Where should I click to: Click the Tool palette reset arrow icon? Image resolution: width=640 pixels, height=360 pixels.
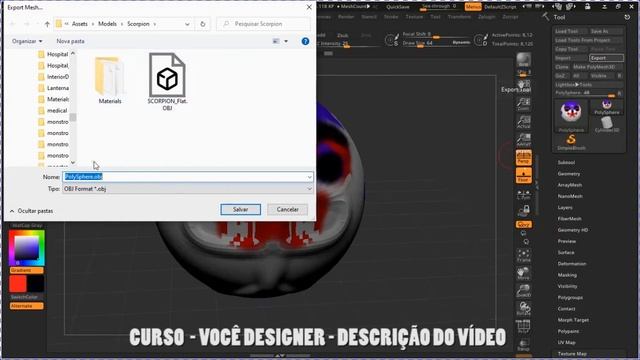pyautogui.click(x=627, y=17)
